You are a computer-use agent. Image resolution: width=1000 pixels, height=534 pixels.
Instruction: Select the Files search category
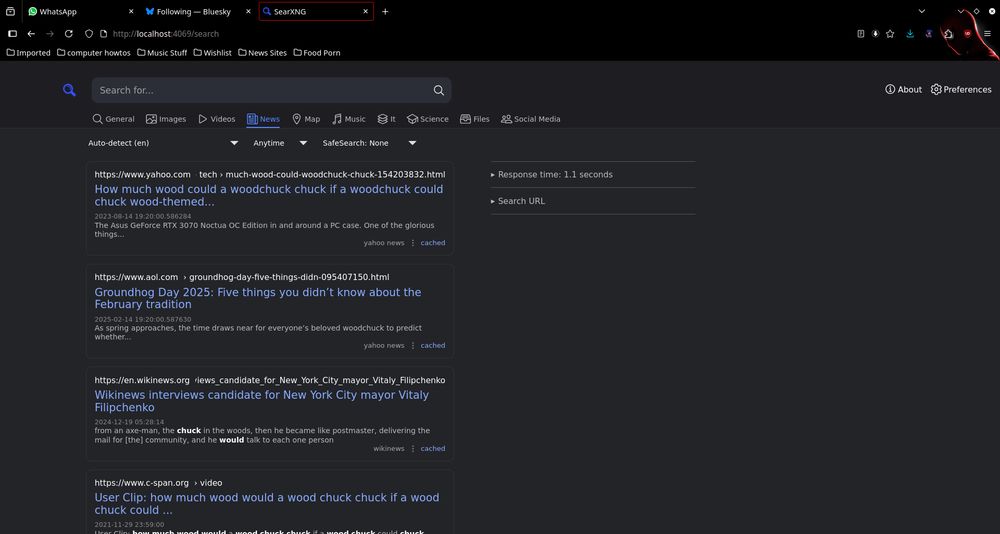pos(475,119)
